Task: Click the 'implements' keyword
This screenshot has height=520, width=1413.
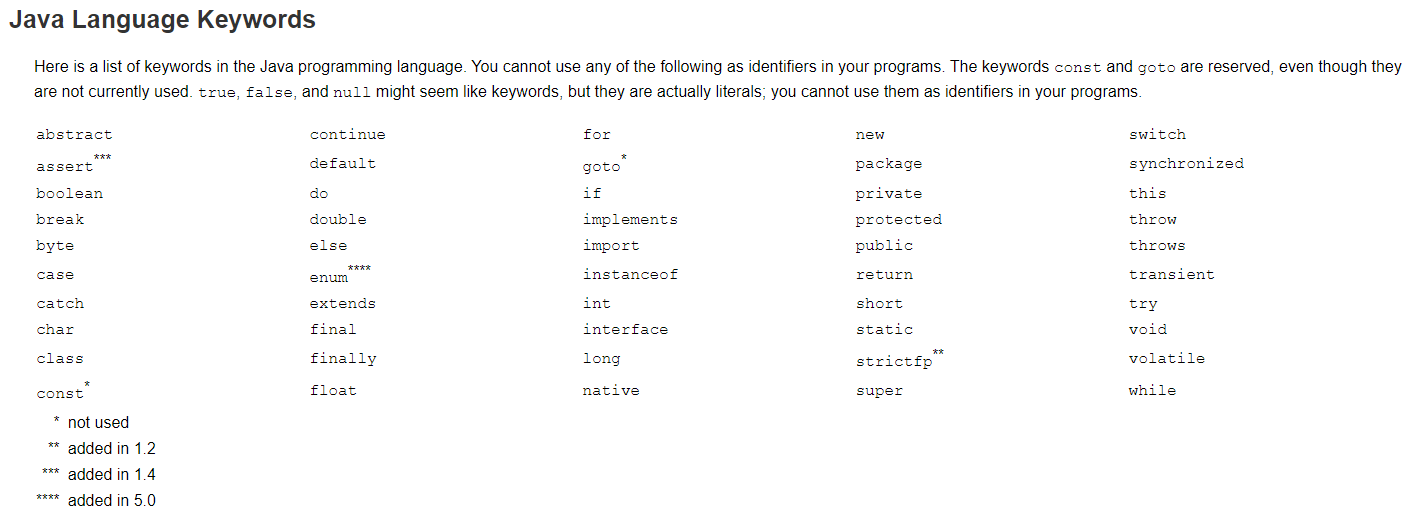Action: (x=630, y=220)
